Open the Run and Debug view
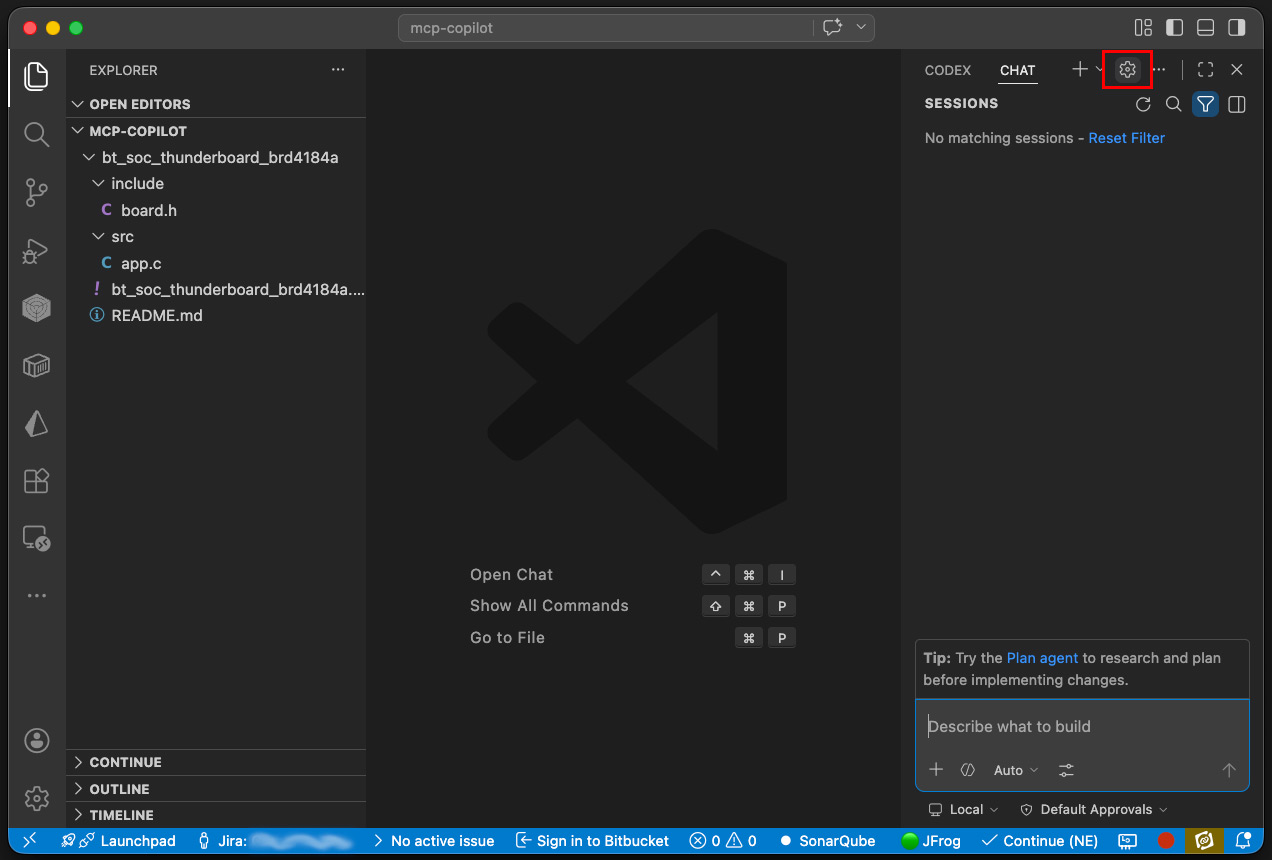The width and height of the screenshot is (1272, 860). pyautogui.click(x=37, y=251)
